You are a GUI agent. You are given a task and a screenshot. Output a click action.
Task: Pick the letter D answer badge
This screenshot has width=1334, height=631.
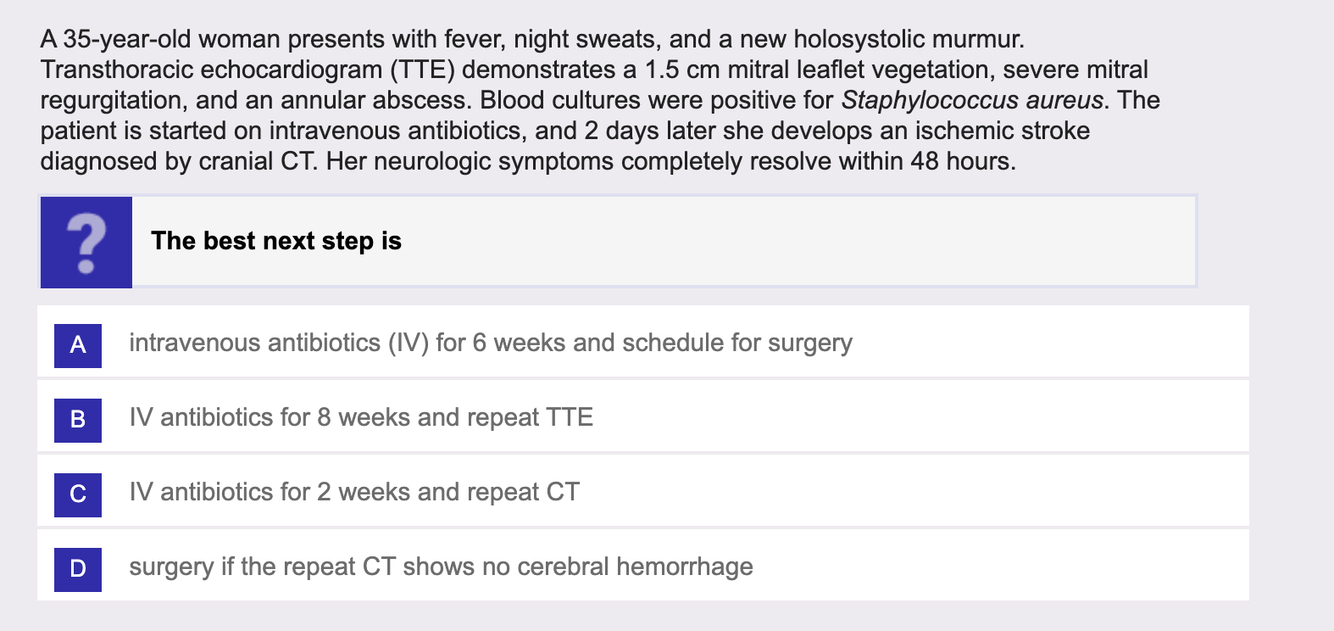click(x=78, y=568)
